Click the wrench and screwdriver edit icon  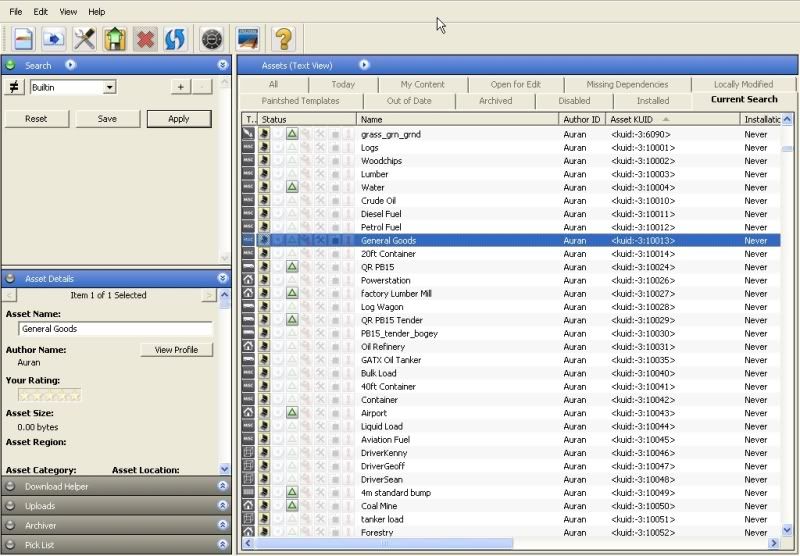pyautogui.click(x=84, y=39)
